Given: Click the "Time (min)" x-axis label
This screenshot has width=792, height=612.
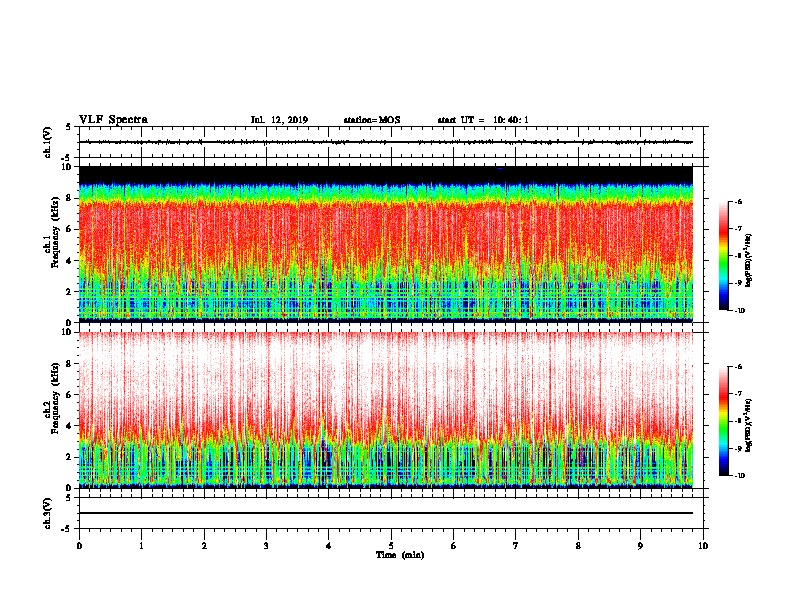Looking at the screenshot, I should 400,555.
